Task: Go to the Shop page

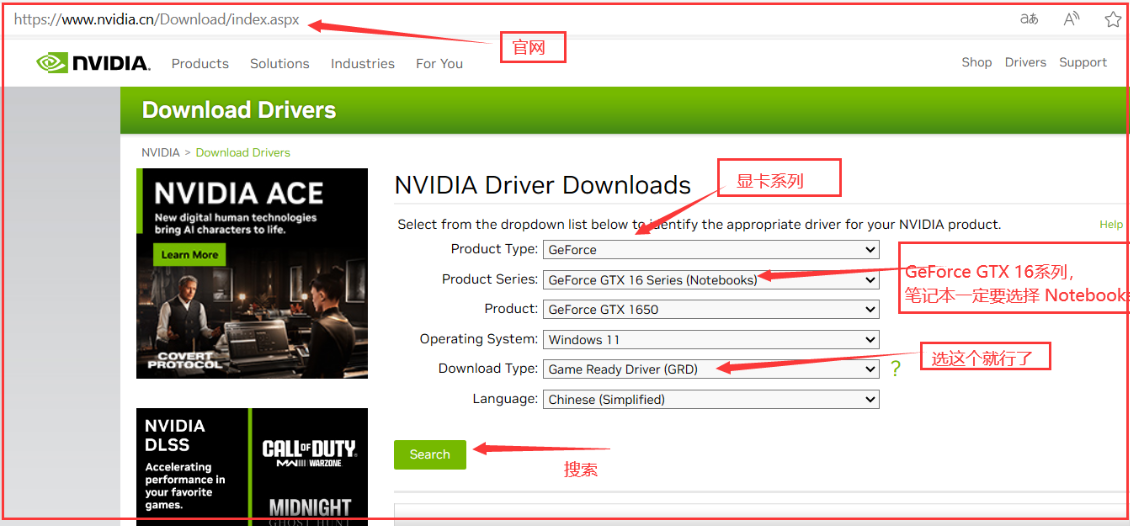Action: point(976,63)
